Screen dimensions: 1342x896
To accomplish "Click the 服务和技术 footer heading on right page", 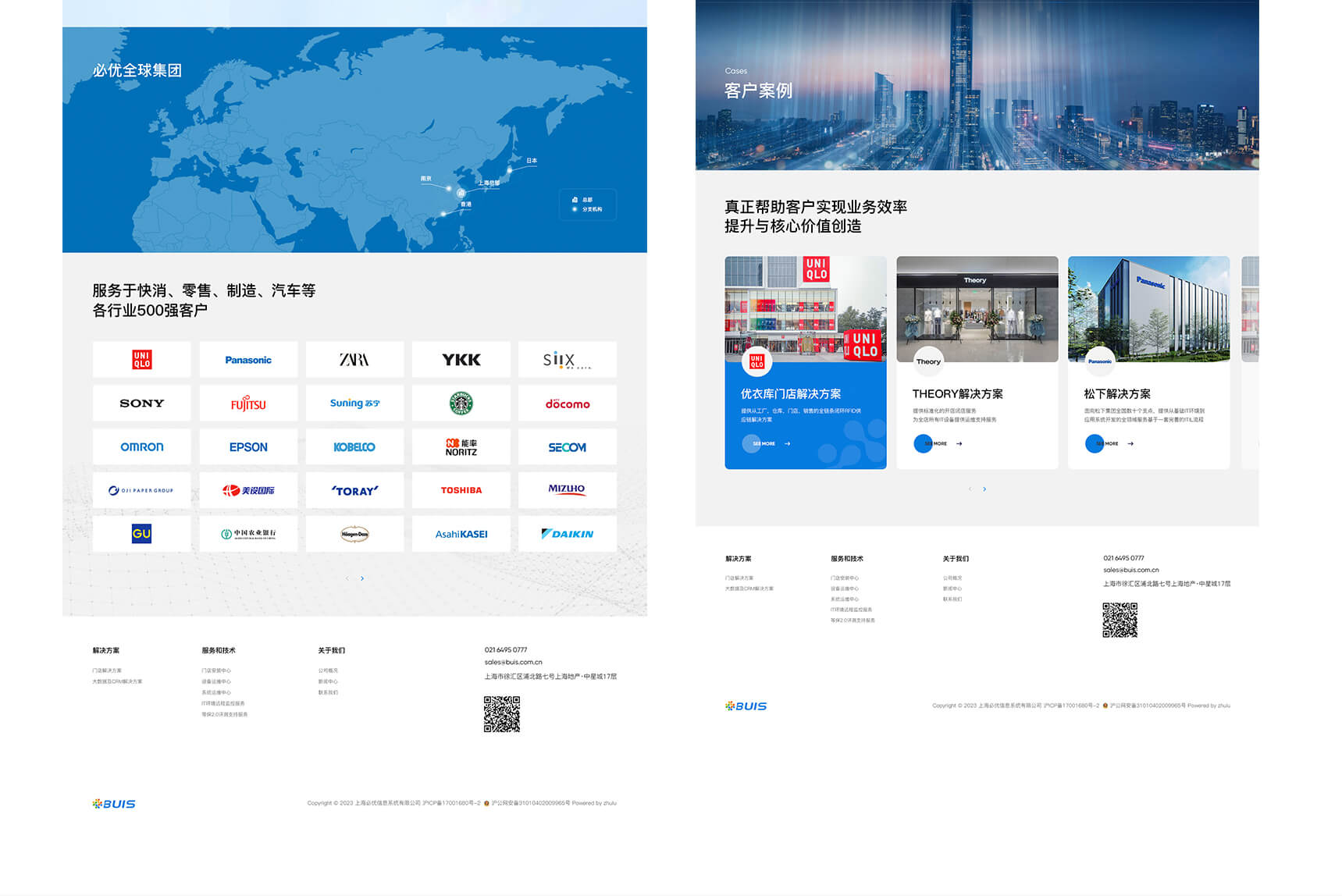I will click(x=847, y=559).
